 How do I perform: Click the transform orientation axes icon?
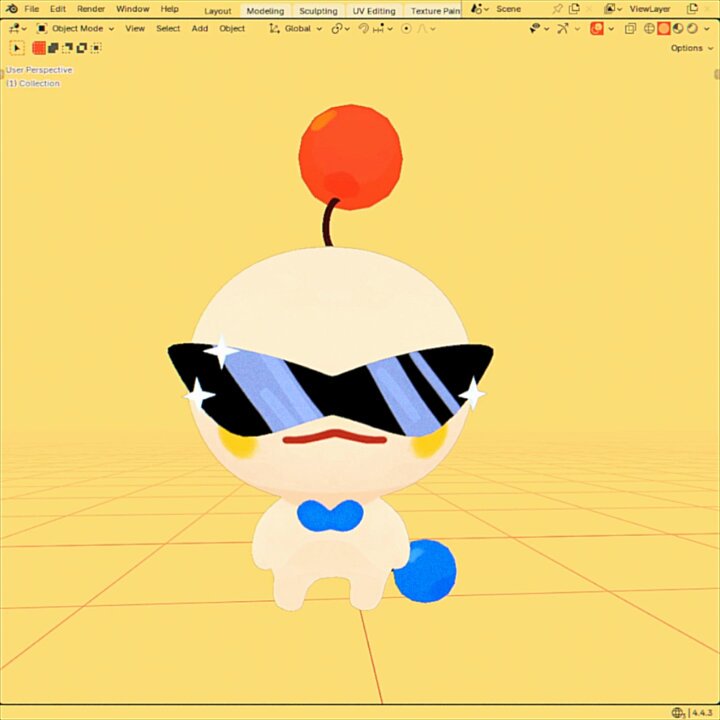pyautogui.click(x=274, y=28)
